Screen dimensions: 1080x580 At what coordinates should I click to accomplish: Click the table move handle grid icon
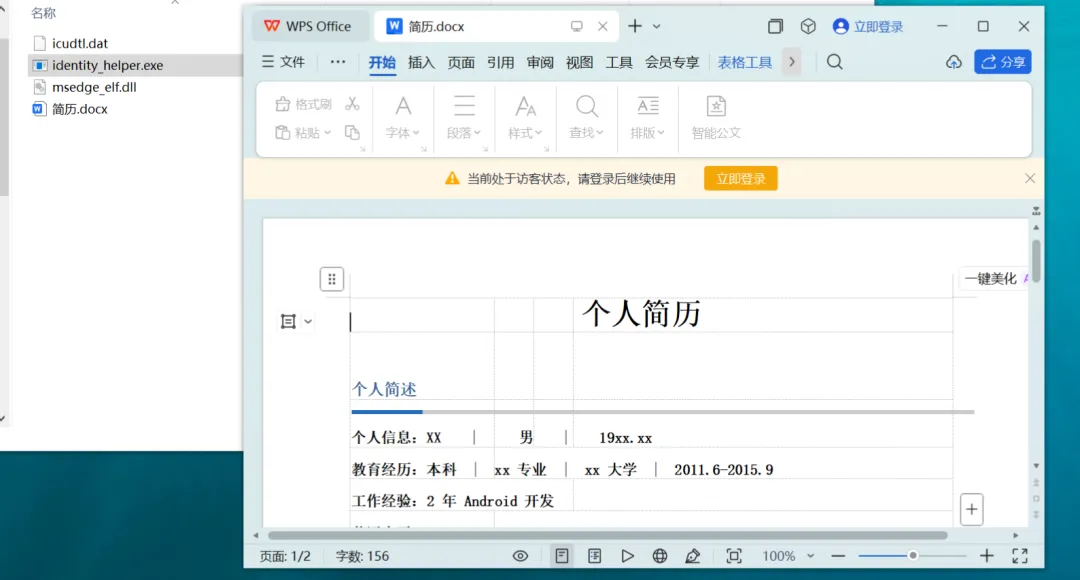pyautogui.click(x=332, y=279)
